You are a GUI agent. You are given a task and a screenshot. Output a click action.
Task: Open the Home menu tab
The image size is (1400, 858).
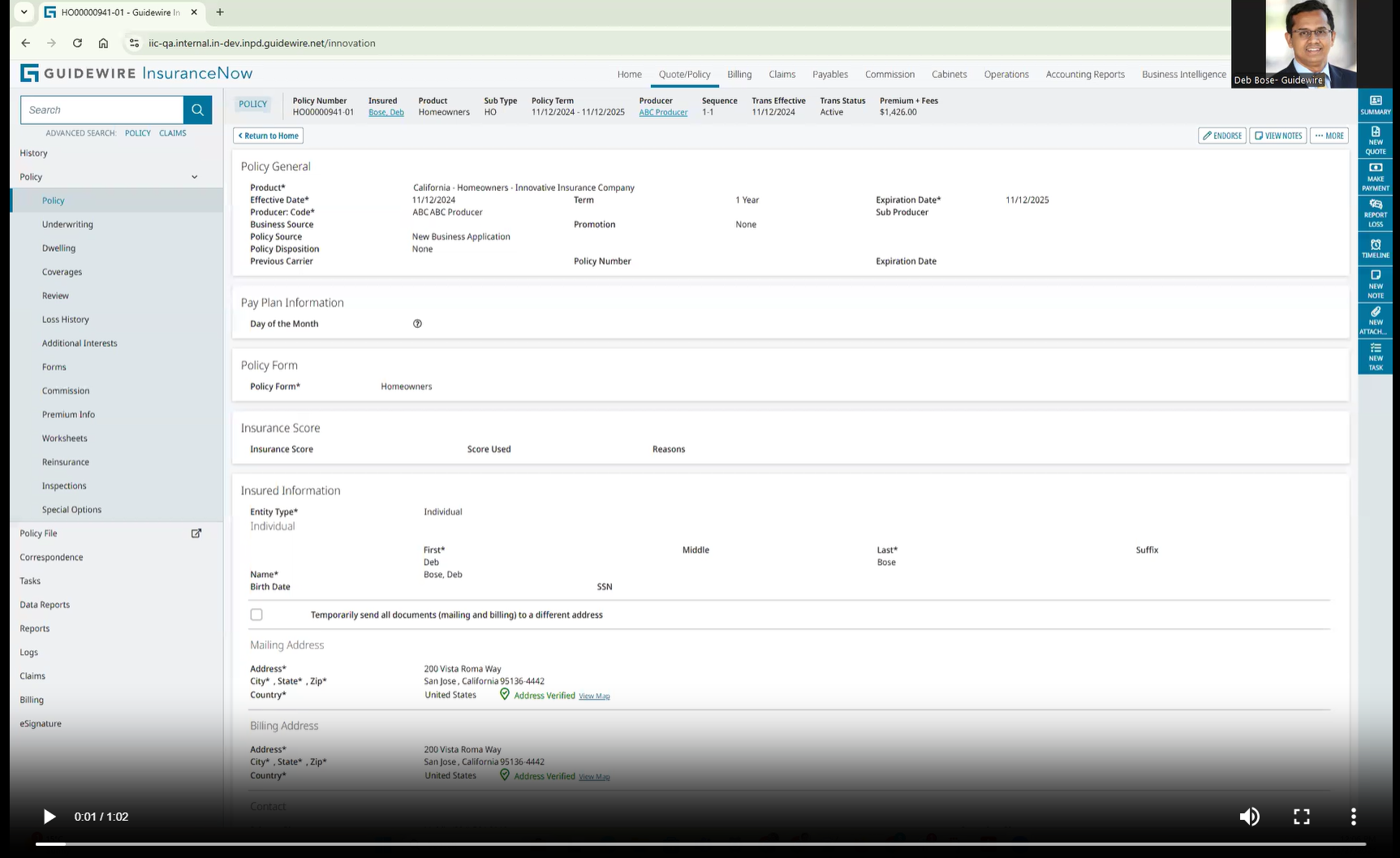pyautogui.click(x=629, y=74)
